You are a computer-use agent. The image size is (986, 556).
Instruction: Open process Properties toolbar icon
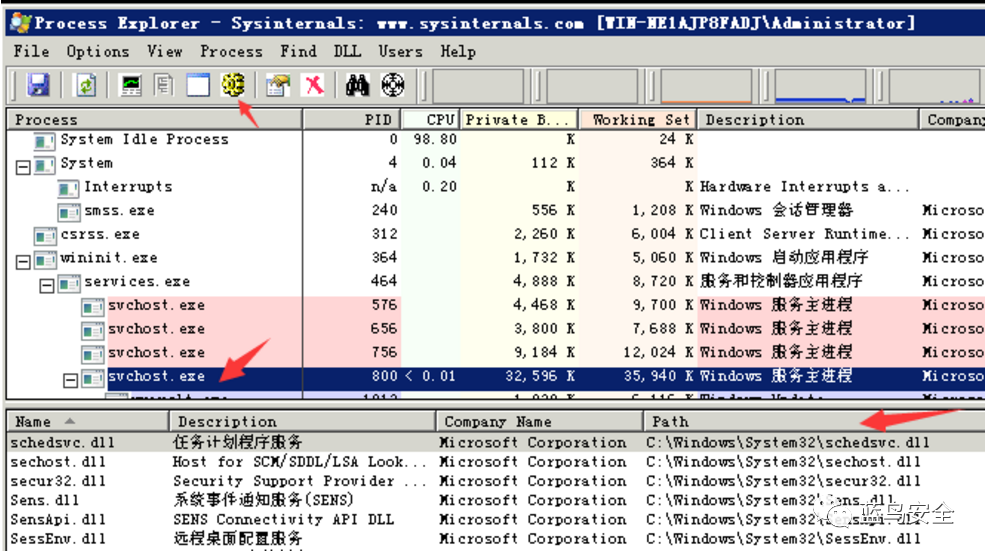pos(278,86)
